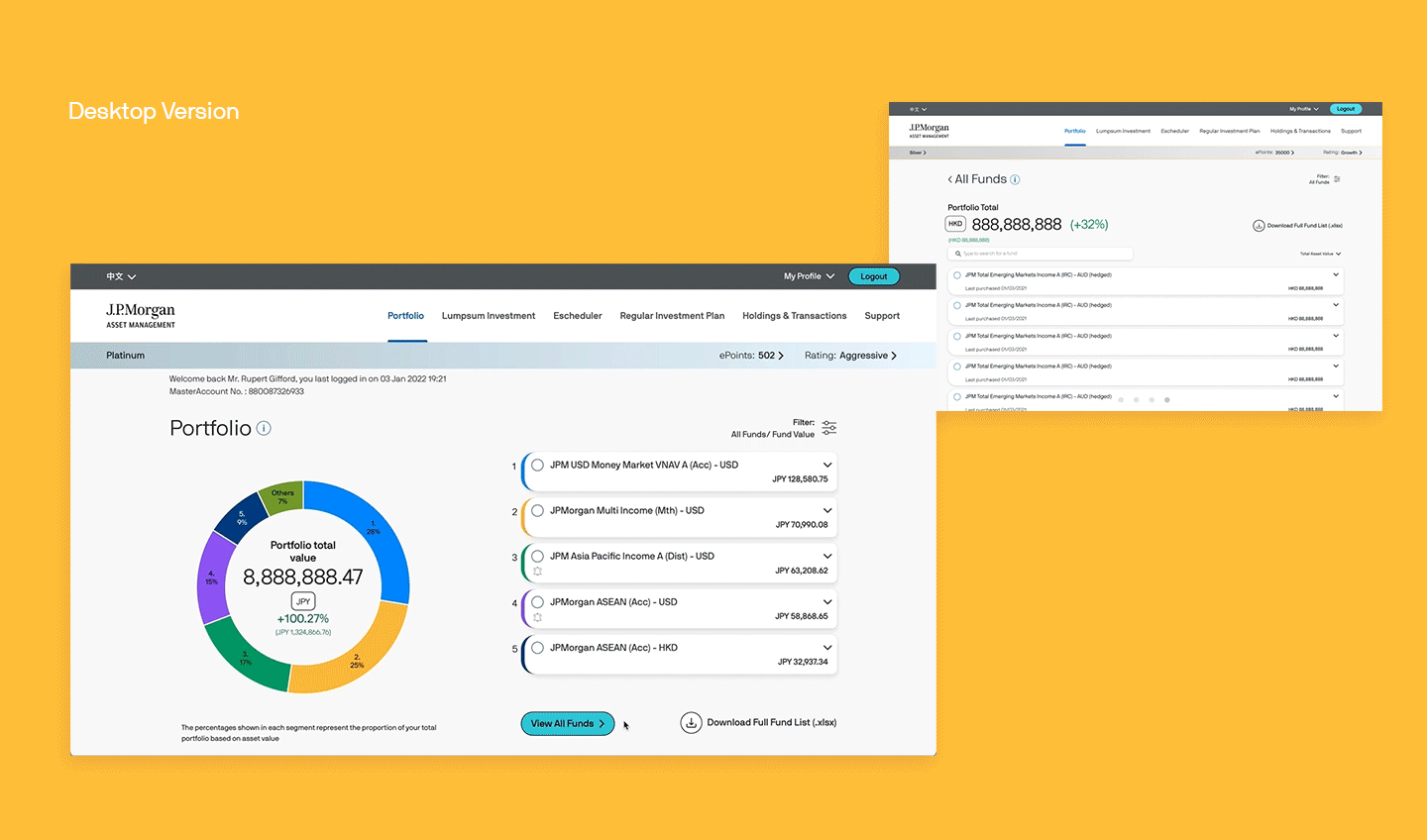Click the Logout button in small window
The image size is (1427, 840).
coord(1345,109)
